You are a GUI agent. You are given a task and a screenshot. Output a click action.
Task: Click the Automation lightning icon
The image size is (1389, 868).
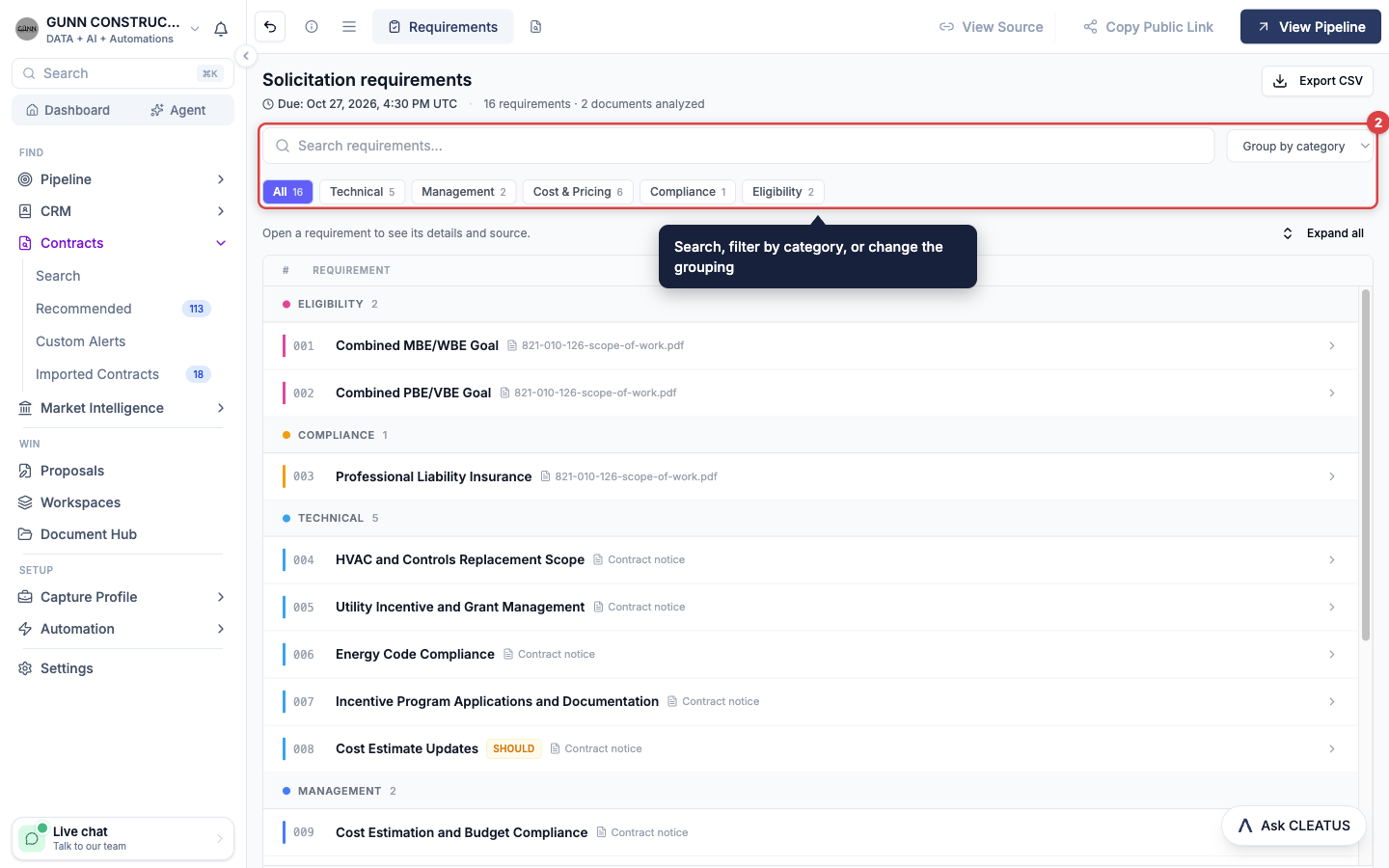coord(25,629)
